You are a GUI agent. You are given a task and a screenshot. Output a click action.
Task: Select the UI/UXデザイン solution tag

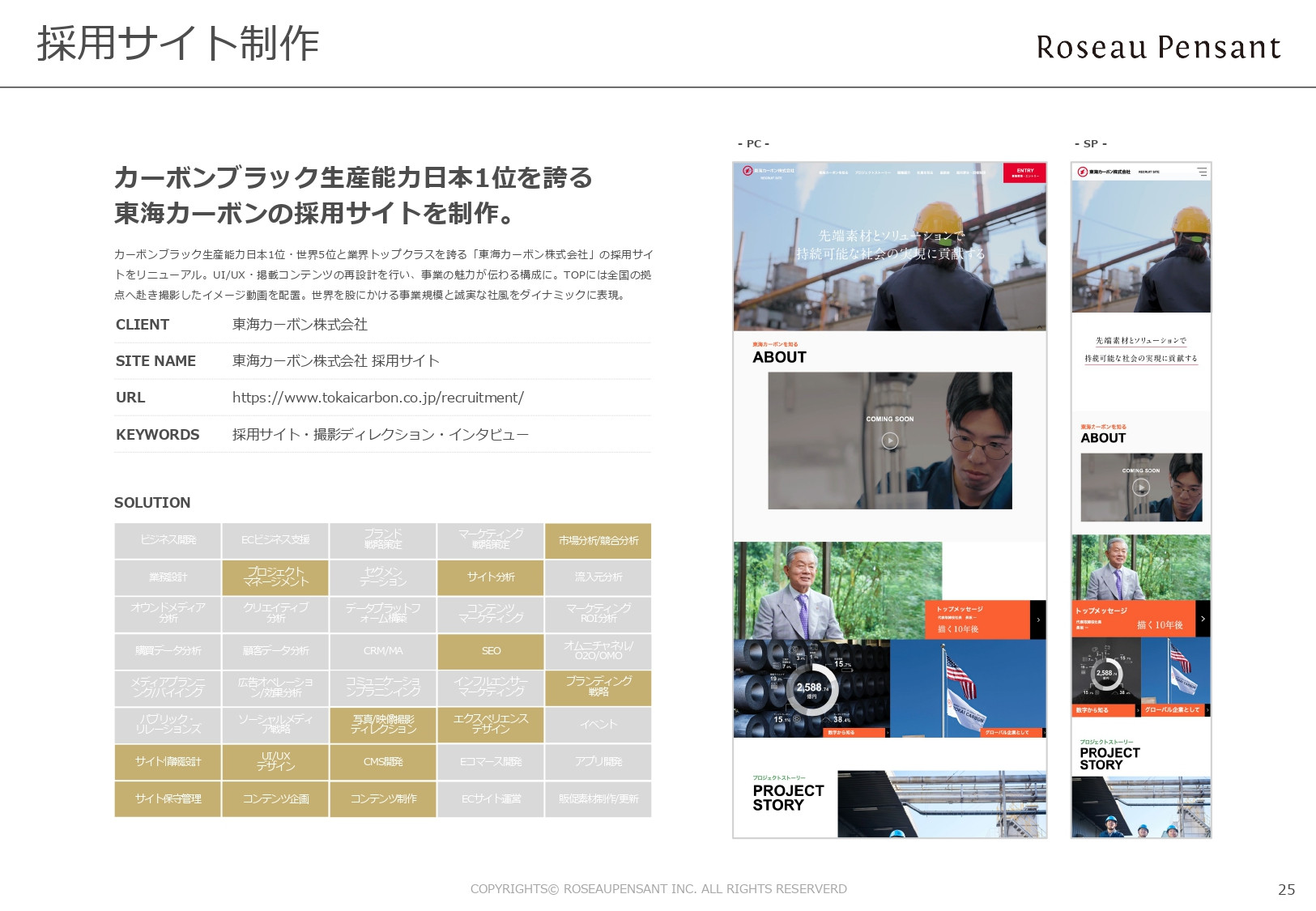click(x=275, y=762)
